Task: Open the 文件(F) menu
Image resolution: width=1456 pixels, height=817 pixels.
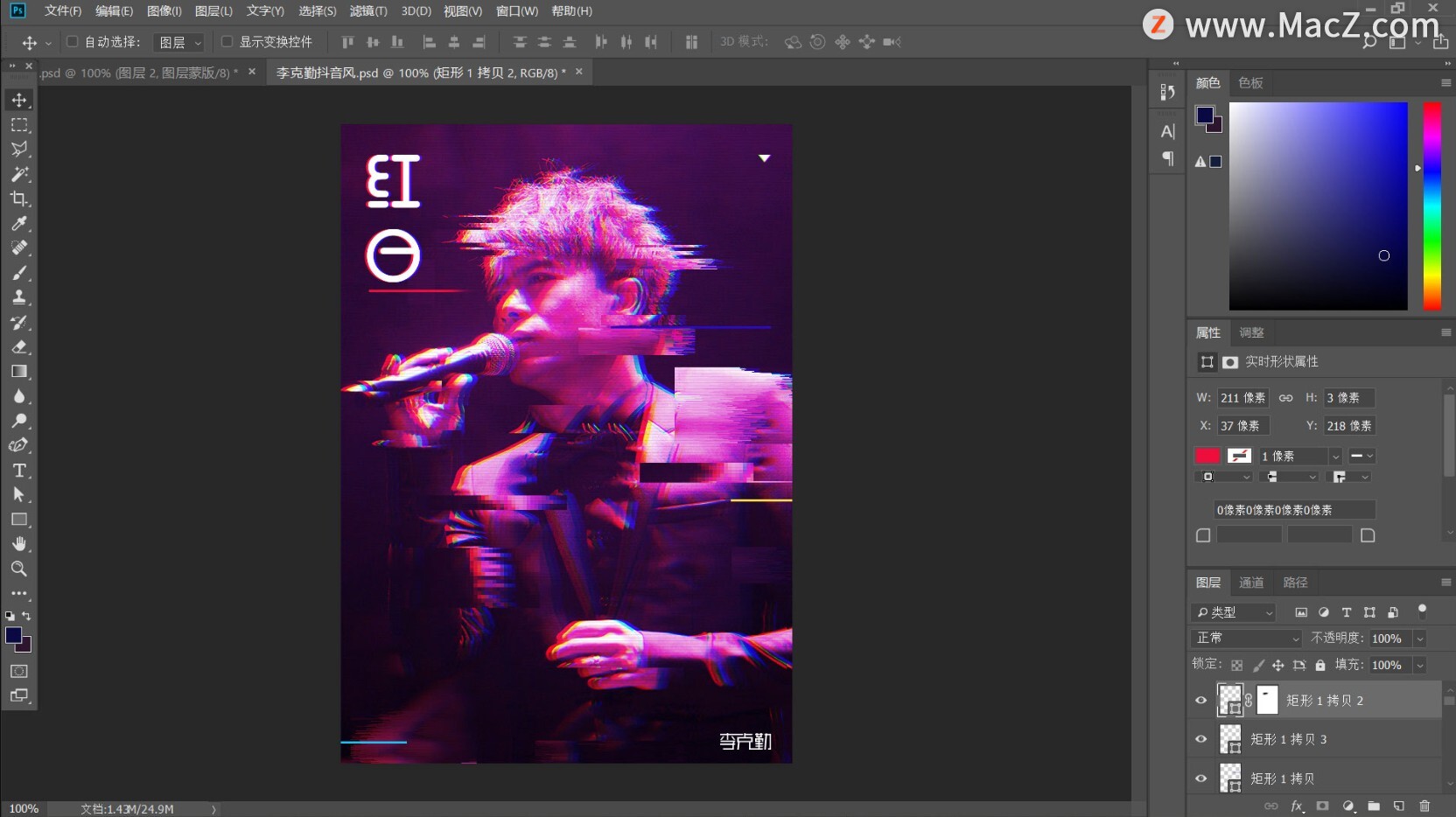Action: pos(63,11)
